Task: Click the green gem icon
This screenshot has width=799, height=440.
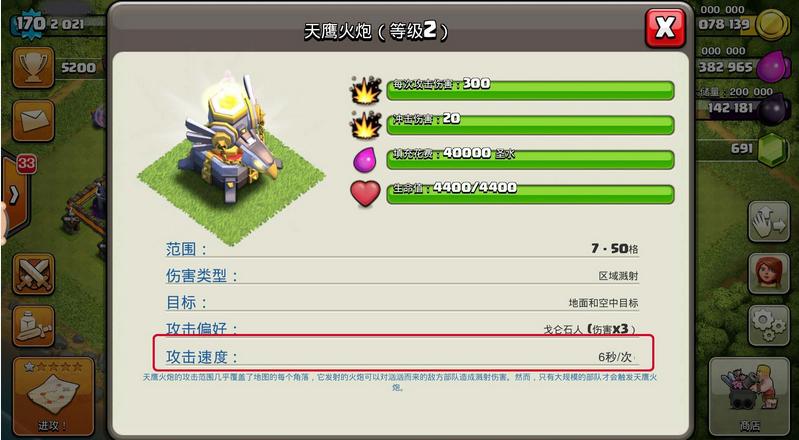Action: [x=773, y=149]
